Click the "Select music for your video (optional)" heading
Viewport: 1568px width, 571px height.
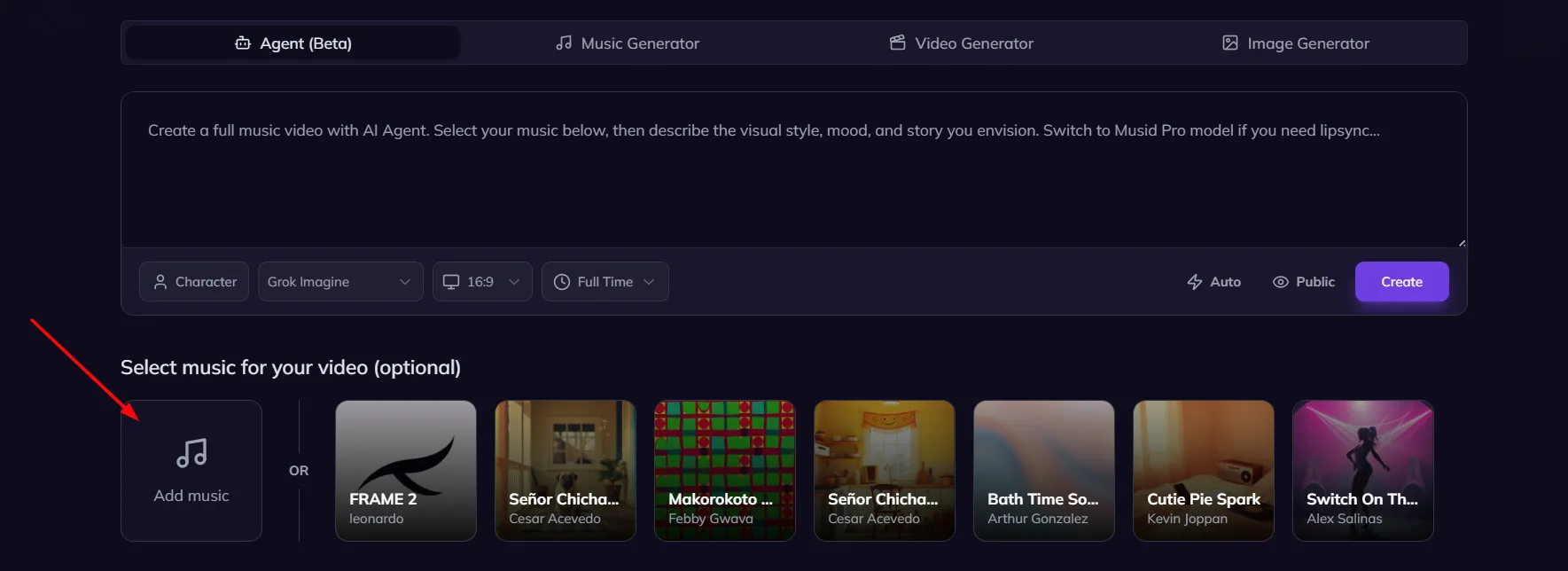(x=291, y=367)
